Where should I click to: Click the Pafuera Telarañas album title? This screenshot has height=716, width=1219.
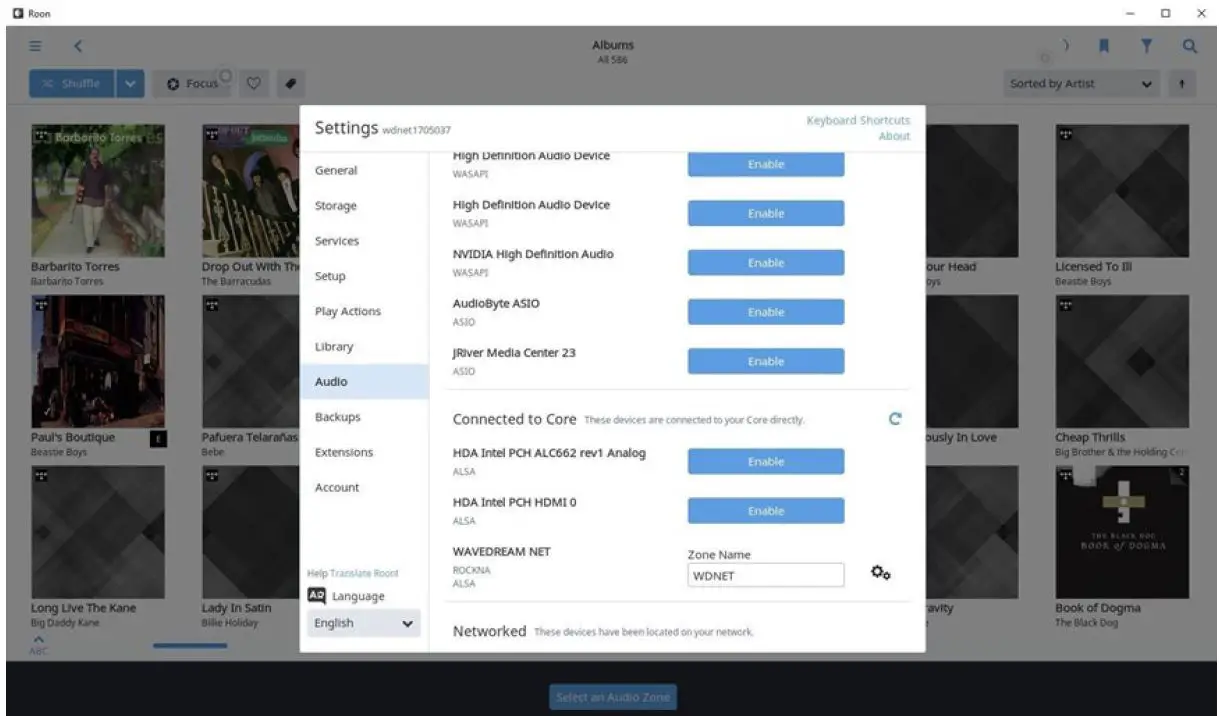coord(250,438)
